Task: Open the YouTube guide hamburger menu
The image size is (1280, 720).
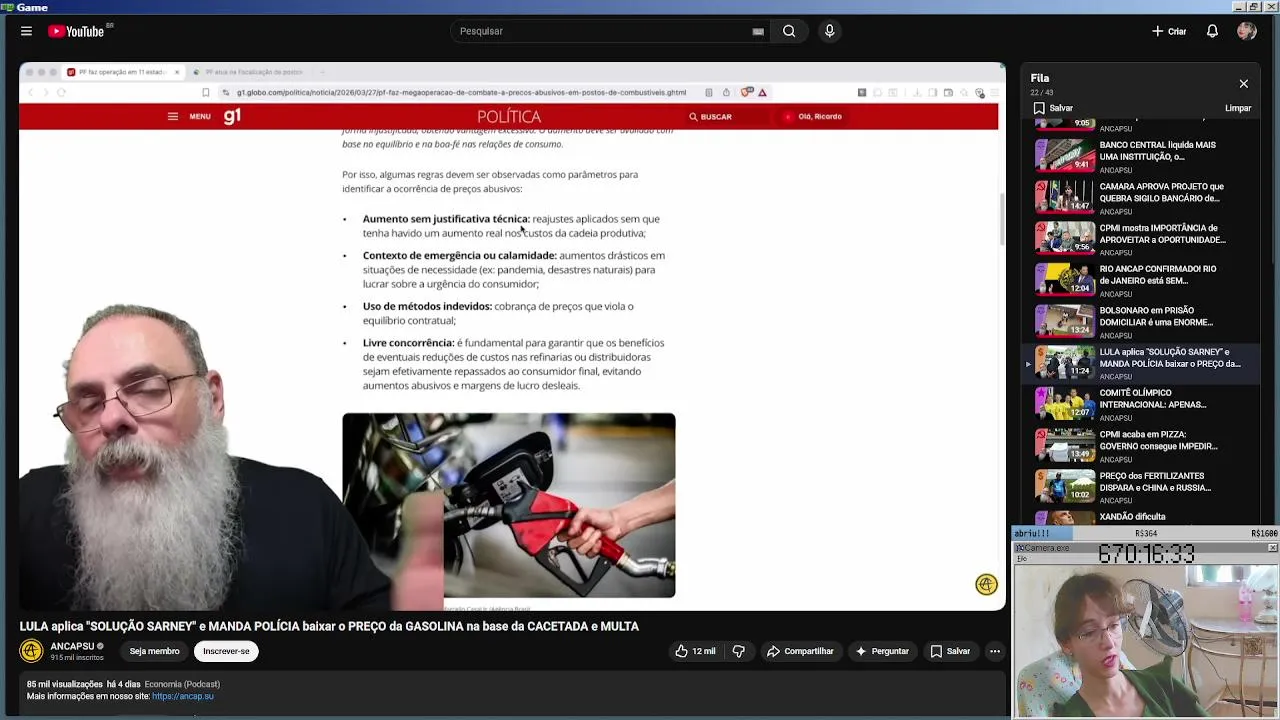Action: pyautogui.click(x=26, y=31)
